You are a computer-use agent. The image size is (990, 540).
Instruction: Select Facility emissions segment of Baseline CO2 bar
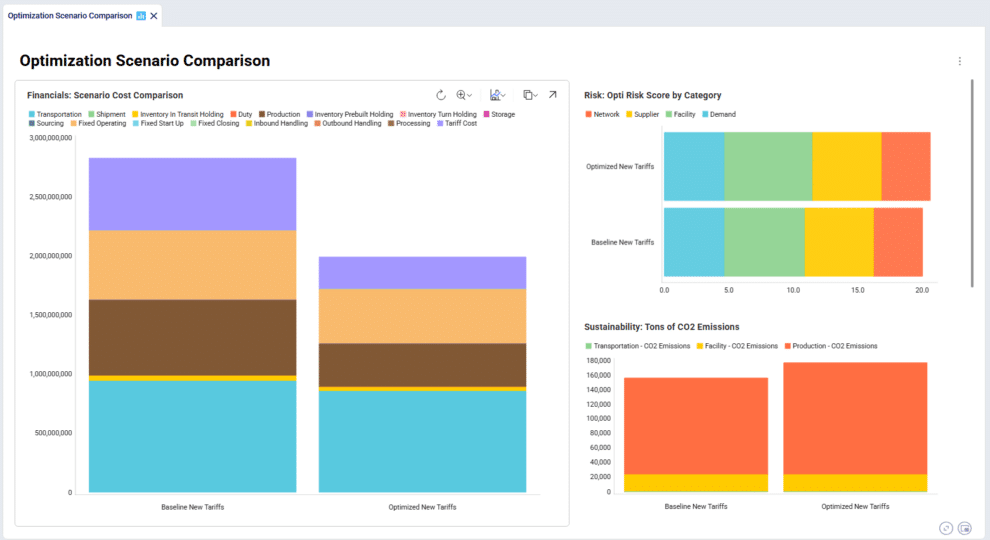click(x=696, y=483)
